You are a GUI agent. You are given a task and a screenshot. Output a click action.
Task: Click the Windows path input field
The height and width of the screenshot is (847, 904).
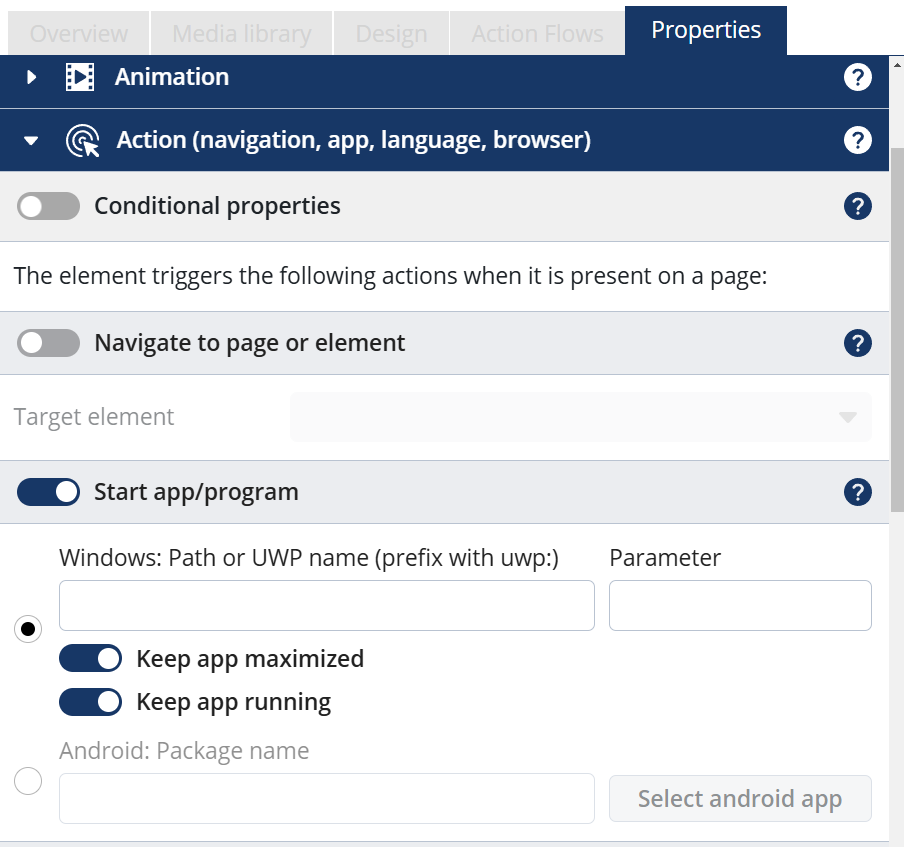327,605
